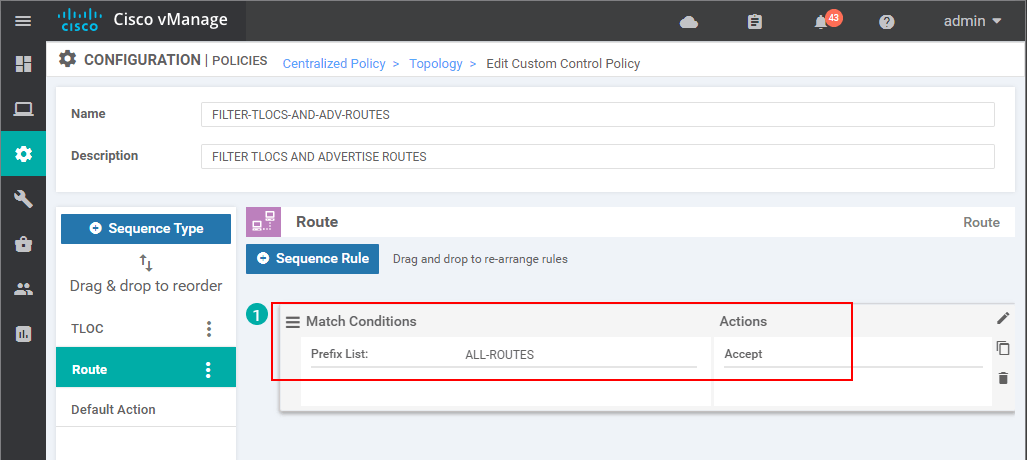Select the TLOC sequence type

(x=88, y=328)
